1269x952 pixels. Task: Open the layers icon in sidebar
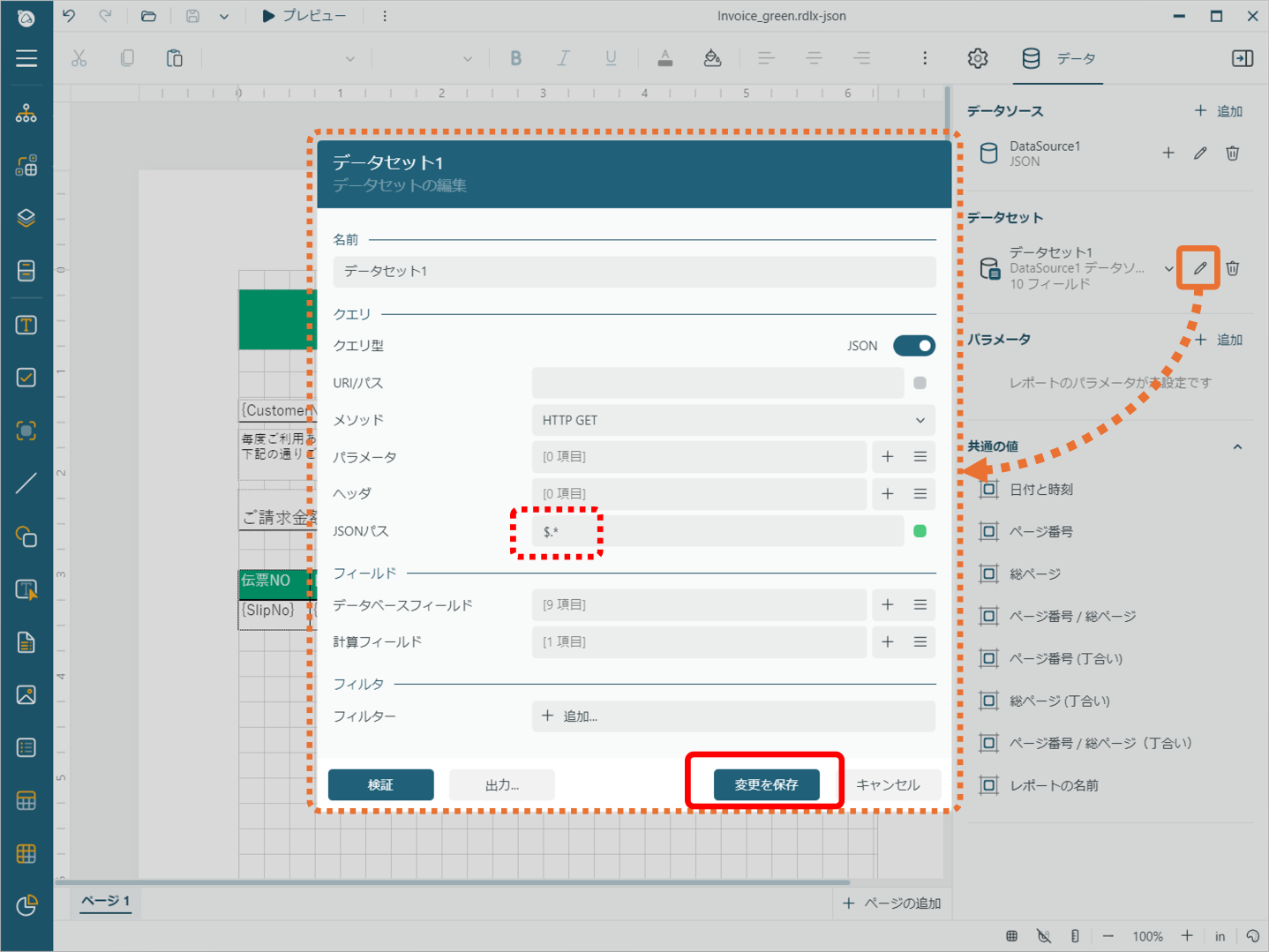[26, 218]
